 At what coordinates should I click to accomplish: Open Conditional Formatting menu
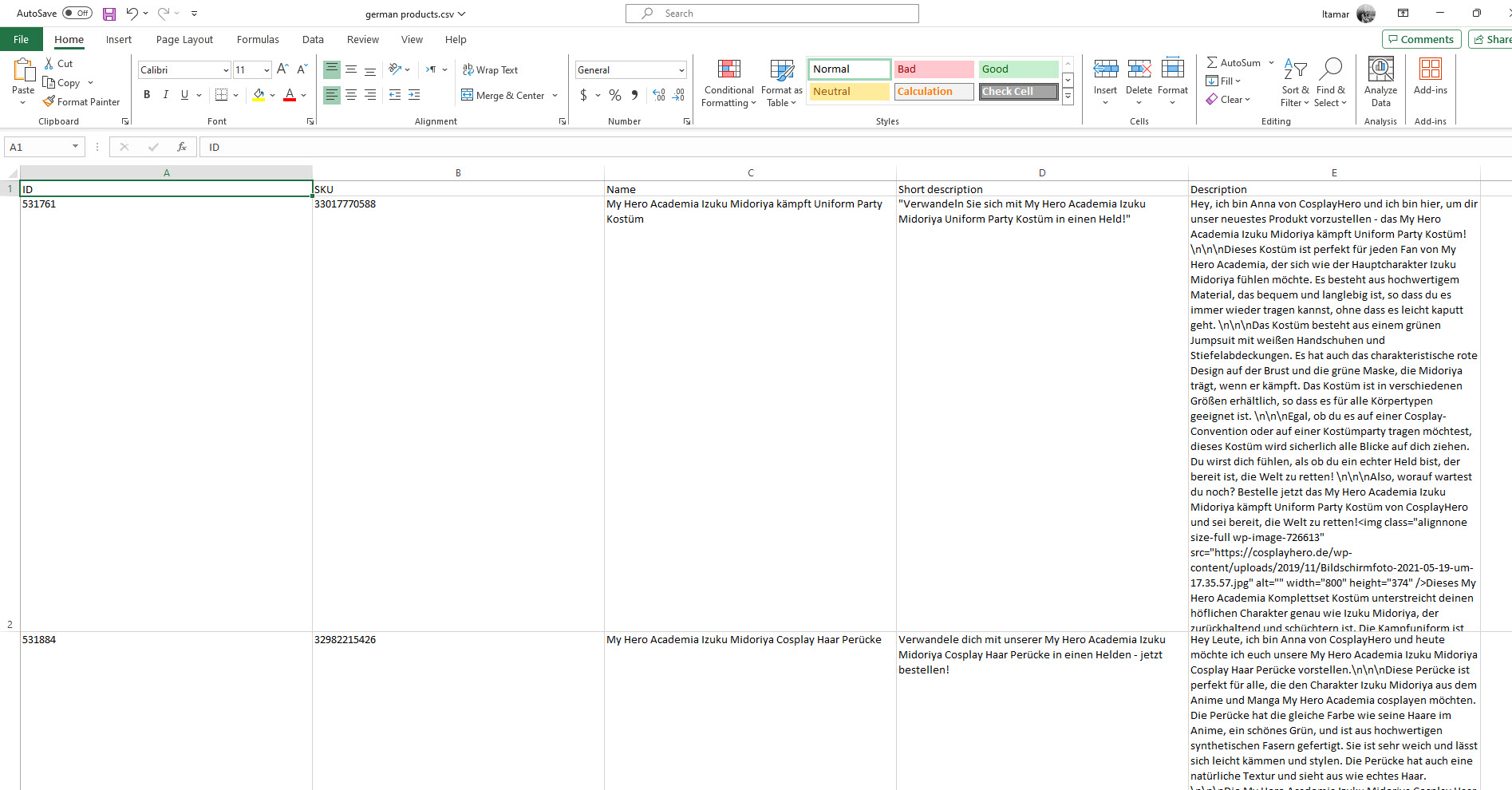click(728, 83)
